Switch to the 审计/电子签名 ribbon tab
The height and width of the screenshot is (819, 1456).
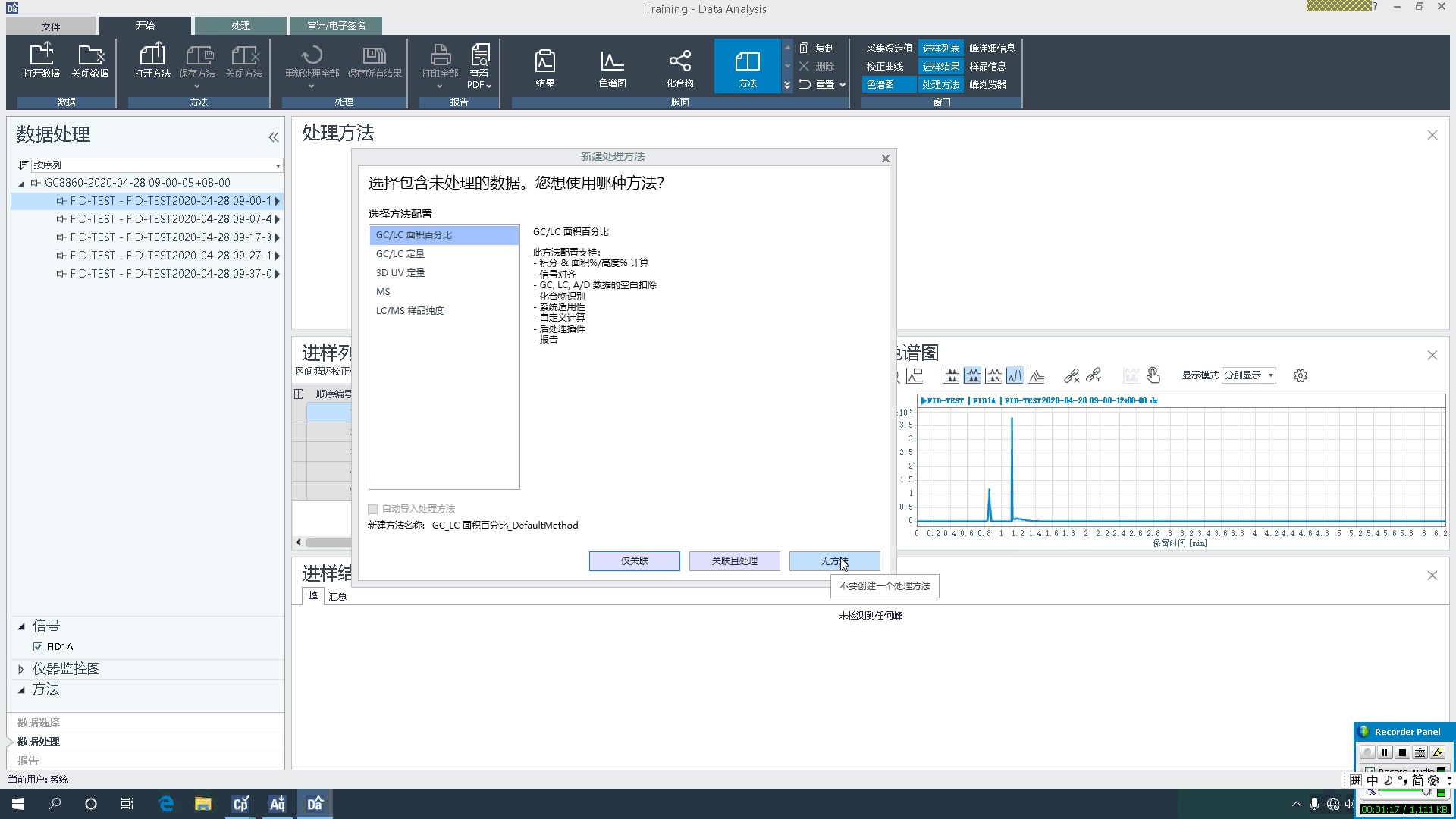(336, 25)
